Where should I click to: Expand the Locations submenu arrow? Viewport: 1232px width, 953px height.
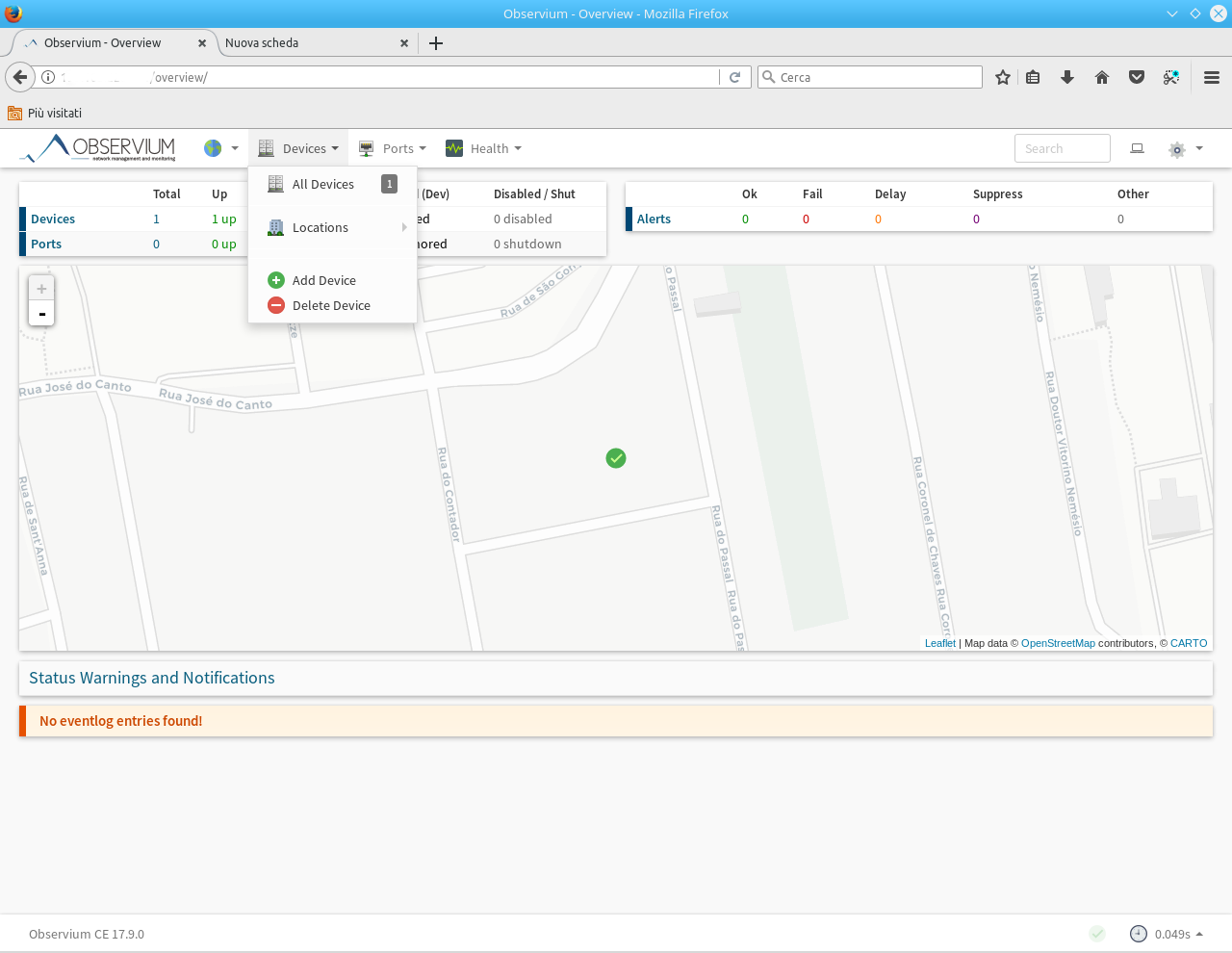click(x=404, y=227)
